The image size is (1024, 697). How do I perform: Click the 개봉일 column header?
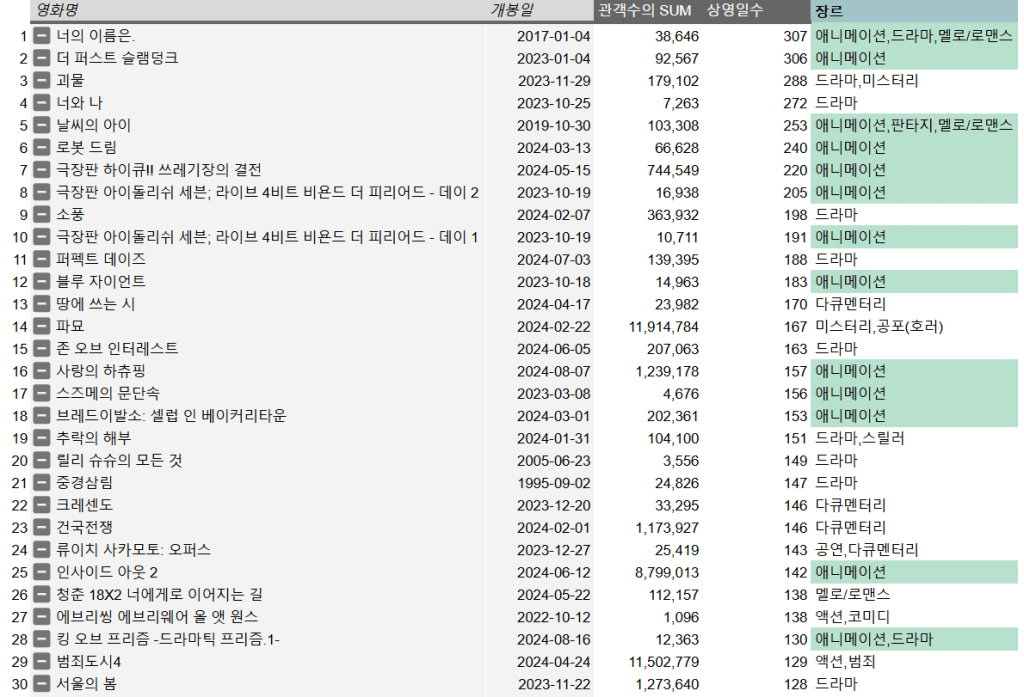coord(511,10)
